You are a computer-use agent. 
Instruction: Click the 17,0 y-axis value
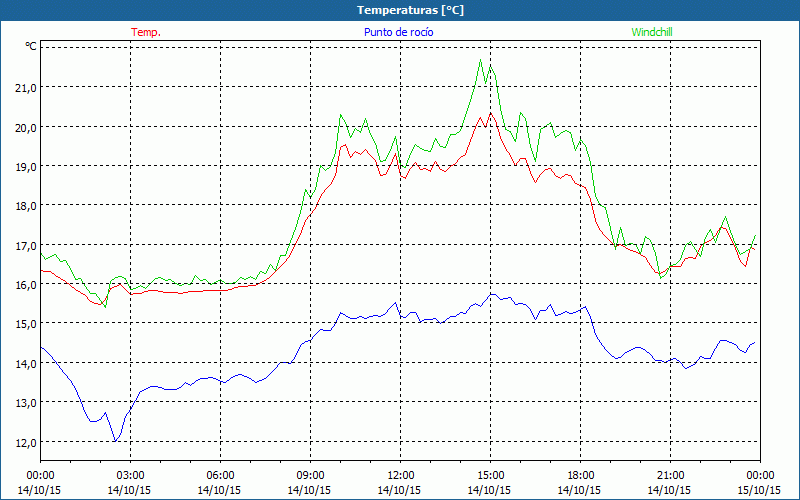[x=26, y=245]
